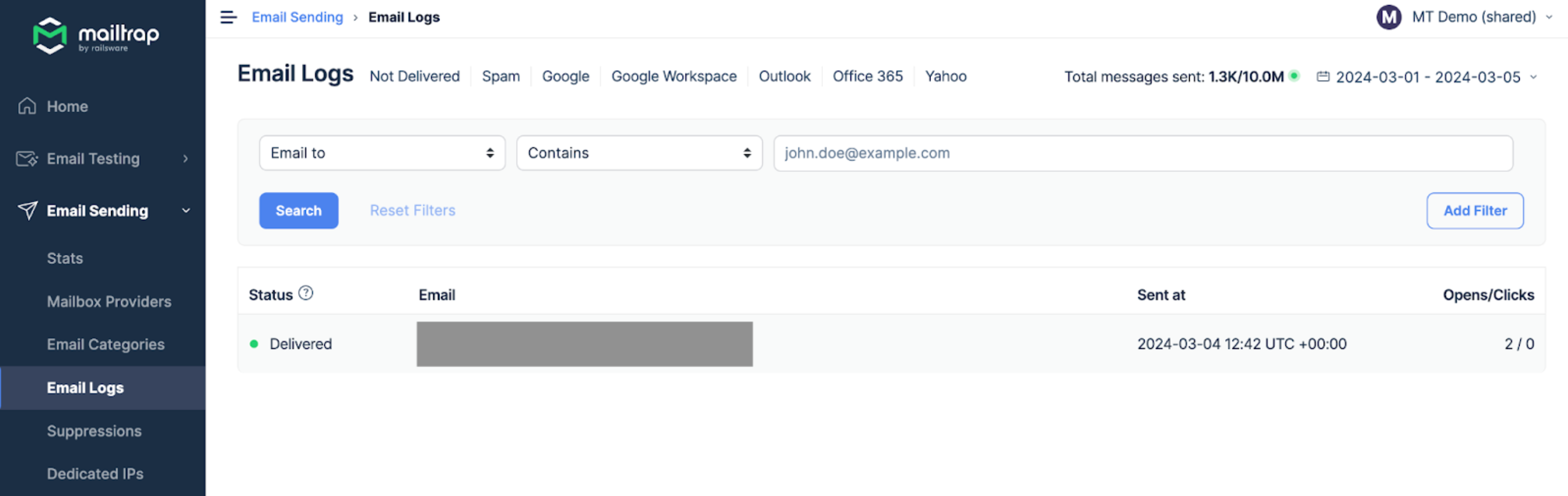Click the email address search input field
The height and width of the screenshot is (496, 1568).
click(1142, 153)
